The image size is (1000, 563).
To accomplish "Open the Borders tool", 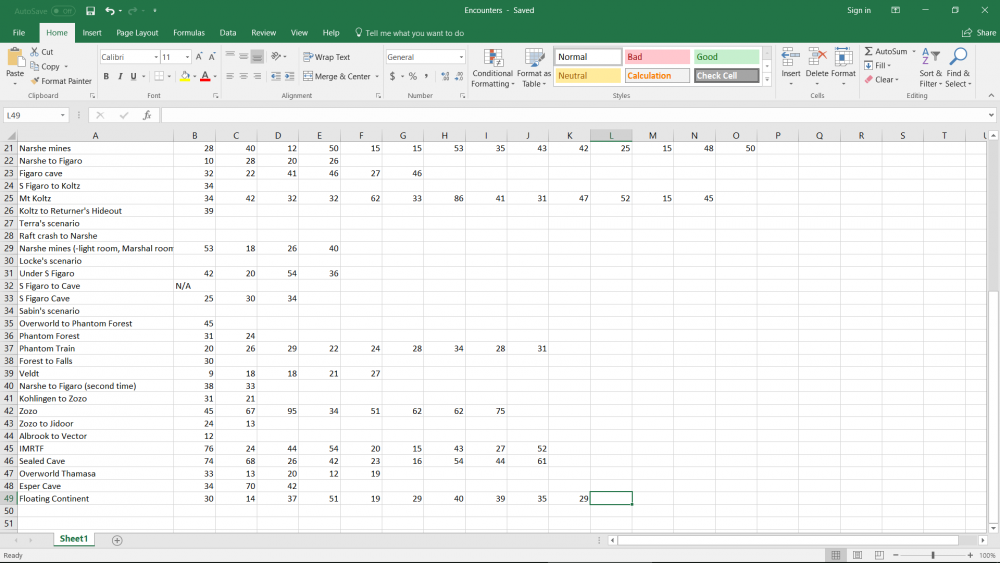I will point(159,76).
